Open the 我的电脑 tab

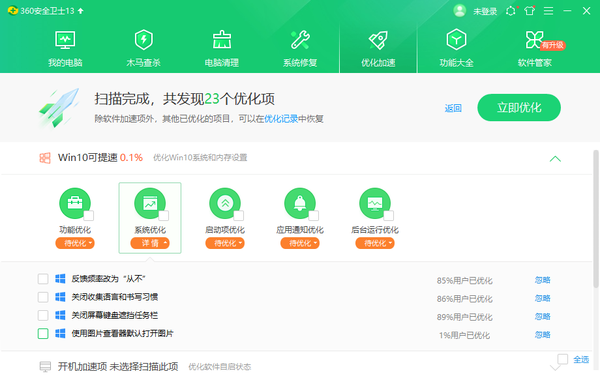point(65,49)
